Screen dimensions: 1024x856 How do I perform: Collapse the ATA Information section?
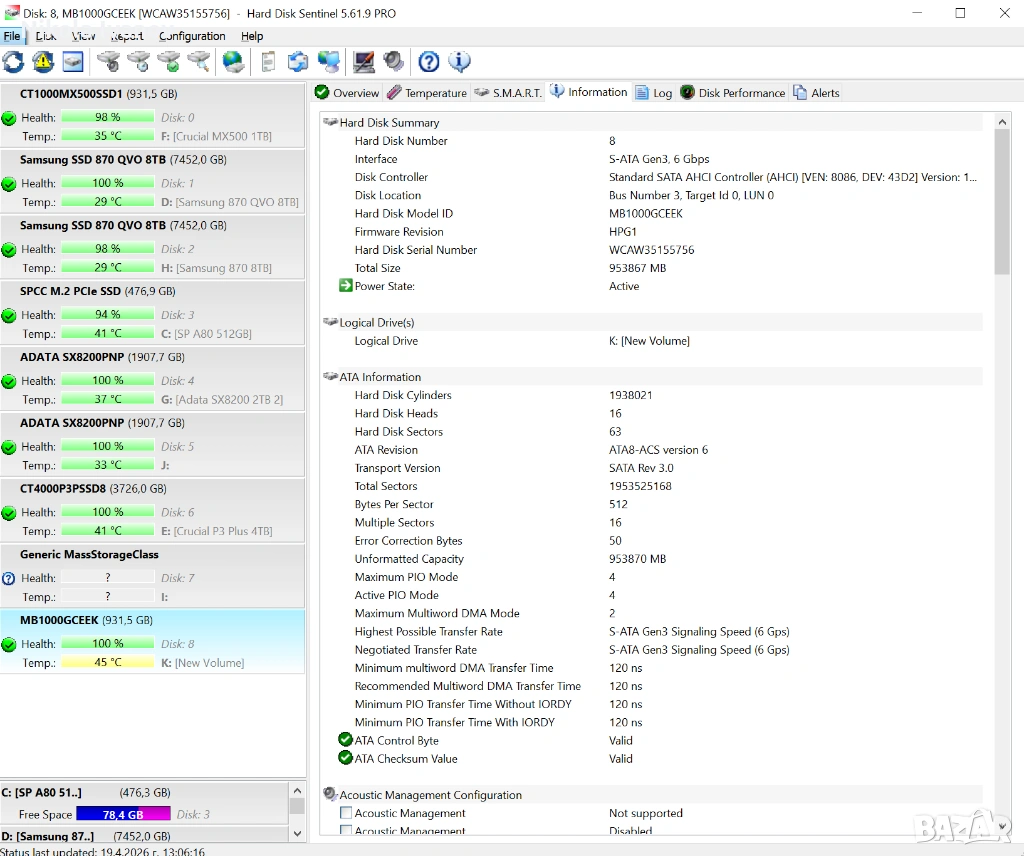click(331, 377)
